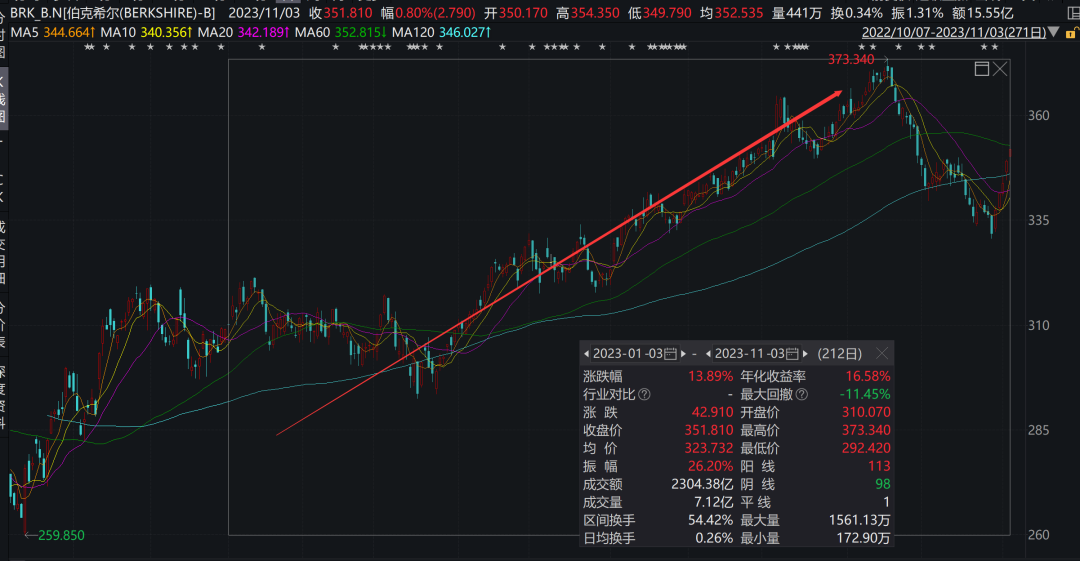Viewport: 1080px width, 561px height.
Task: Click the 日均换手 0.26% value
Action: (714, 538)
